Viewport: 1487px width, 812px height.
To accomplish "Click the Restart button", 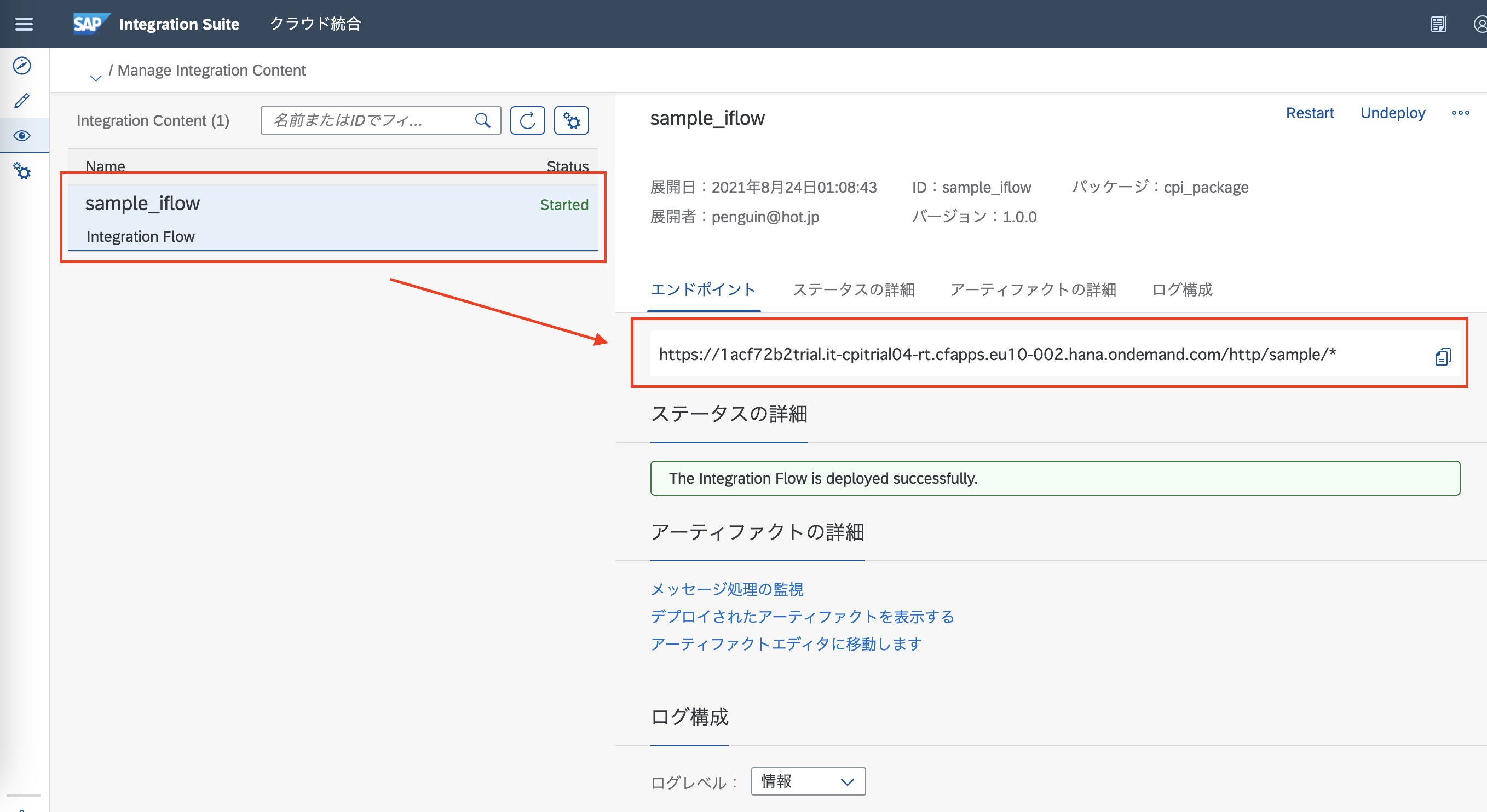I will click(1309, 113).
